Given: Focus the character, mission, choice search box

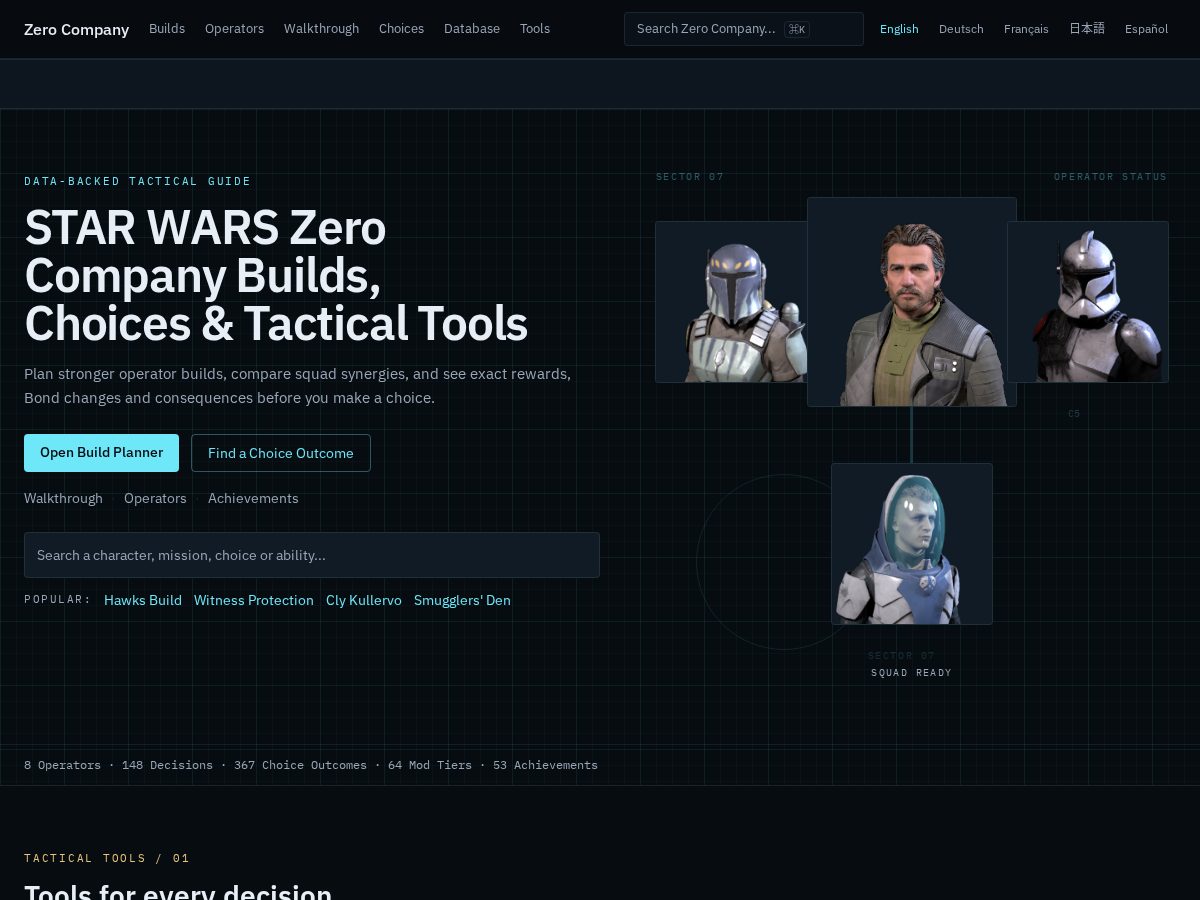Looking at the screenshot, I should tap(312, 555).
